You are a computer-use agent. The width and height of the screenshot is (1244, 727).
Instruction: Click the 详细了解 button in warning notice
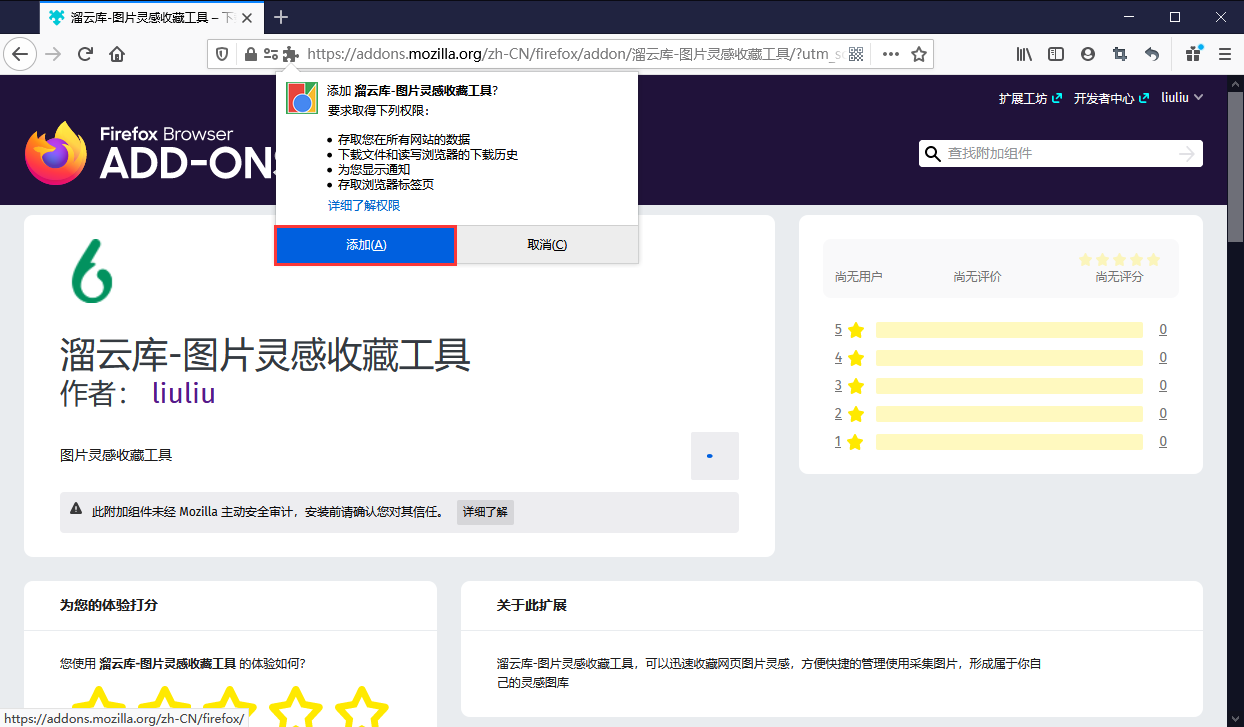point(485,512)
